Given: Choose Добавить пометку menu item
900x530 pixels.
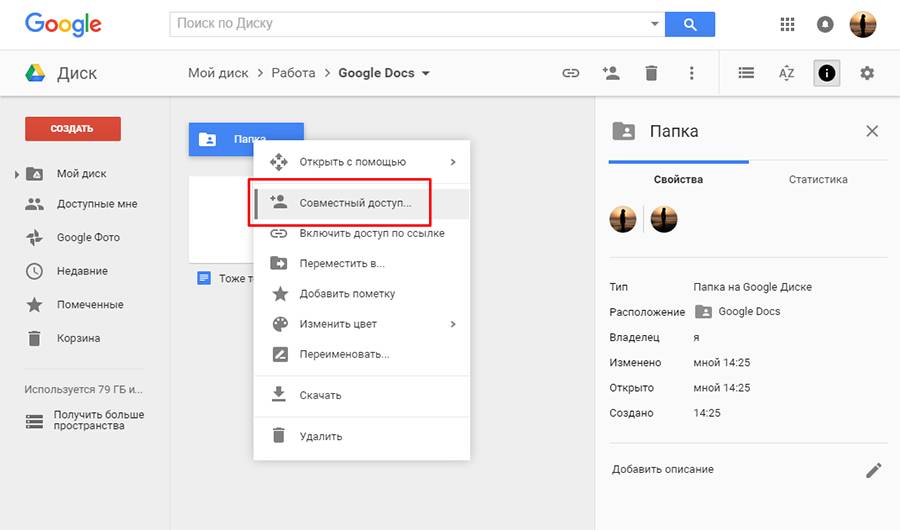Looking at the screenshot, I should (x=362, y=293).
